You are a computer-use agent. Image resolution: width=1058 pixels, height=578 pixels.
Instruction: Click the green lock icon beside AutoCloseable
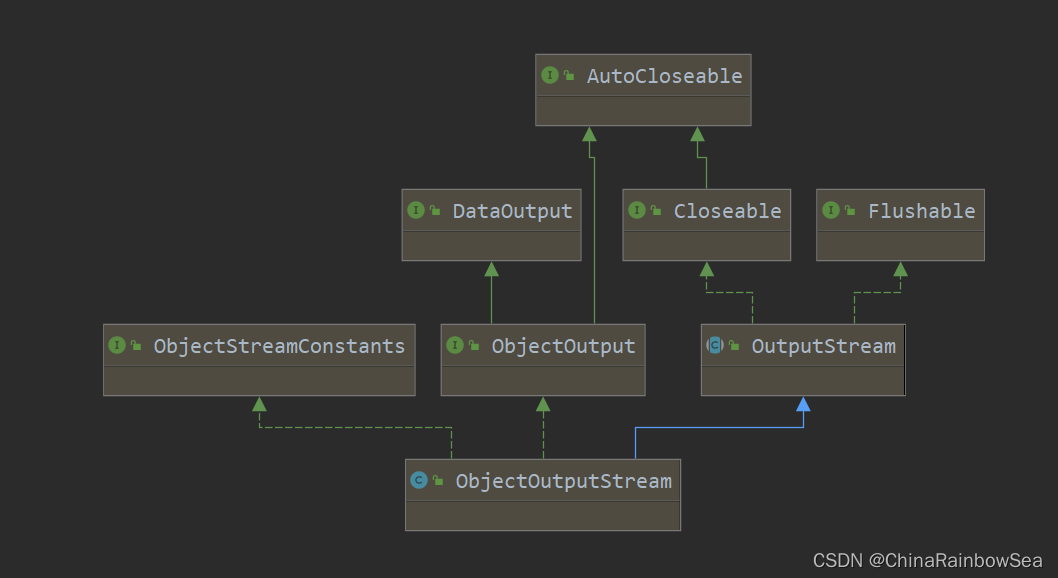[x=569, y=76]
